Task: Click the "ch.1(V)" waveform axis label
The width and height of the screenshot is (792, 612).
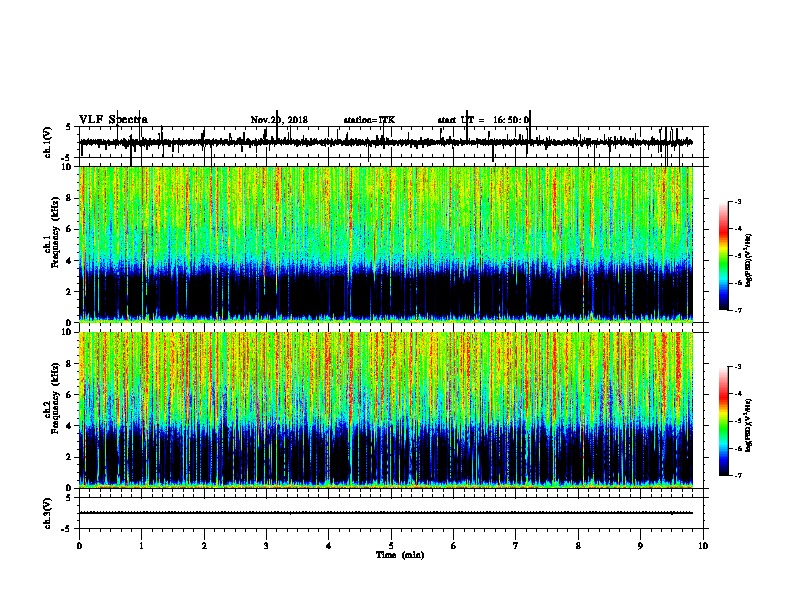Action: click(48, 142)
